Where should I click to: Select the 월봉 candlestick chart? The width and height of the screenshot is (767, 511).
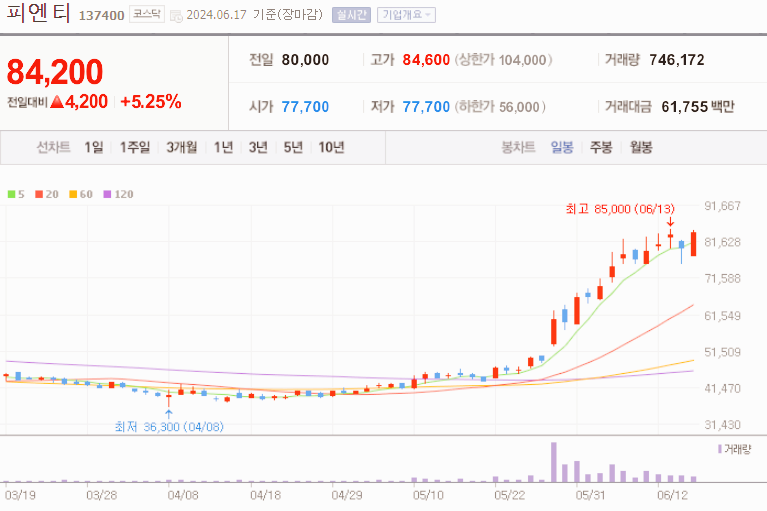pos(641,147)
